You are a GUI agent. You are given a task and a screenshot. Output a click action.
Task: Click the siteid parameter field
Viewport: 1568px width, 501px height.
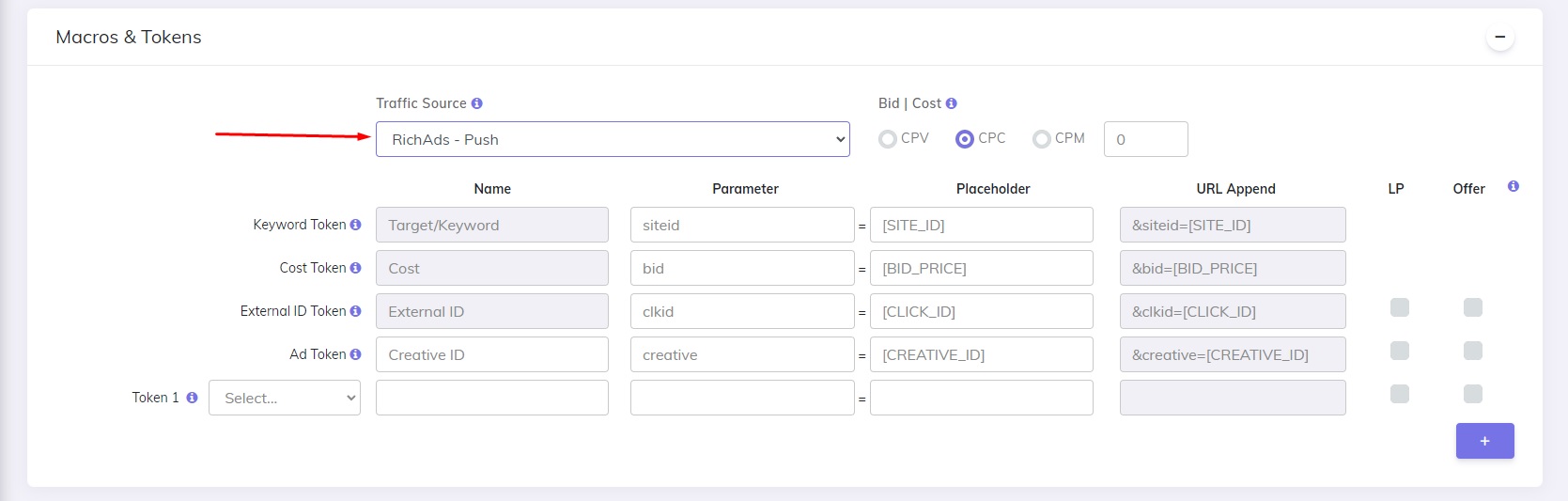tap(742, 225)
